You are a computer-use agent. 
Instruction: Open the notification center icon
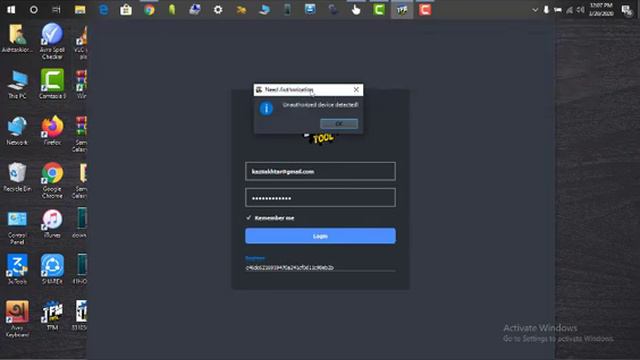tap(626, 10)
